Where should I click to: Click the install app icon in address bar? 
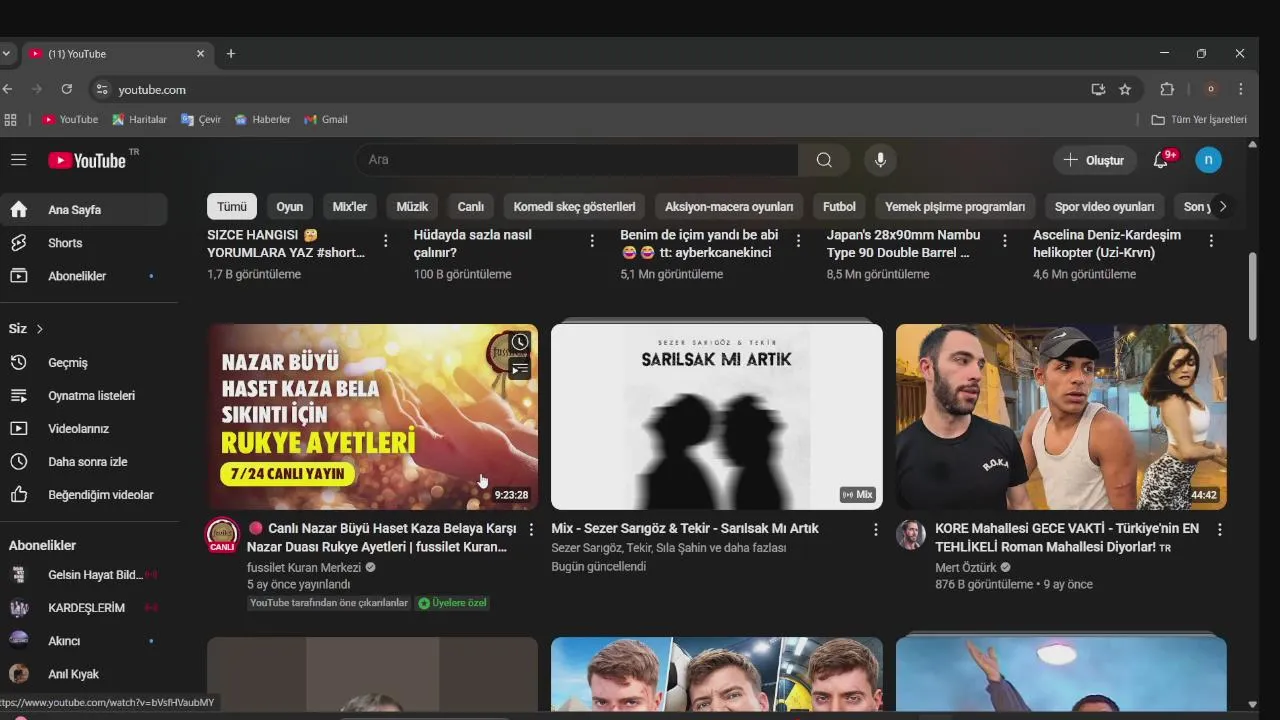(x=1098, y=89)
